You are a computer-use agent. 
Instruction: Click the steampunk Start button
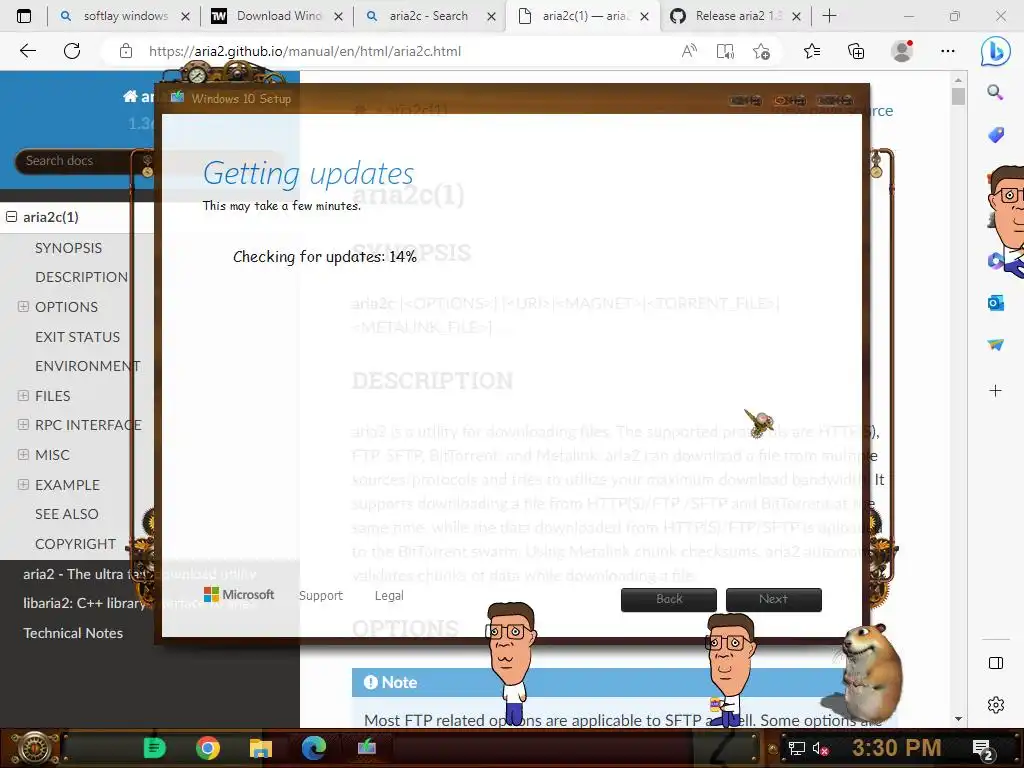[x=33, y=748]
